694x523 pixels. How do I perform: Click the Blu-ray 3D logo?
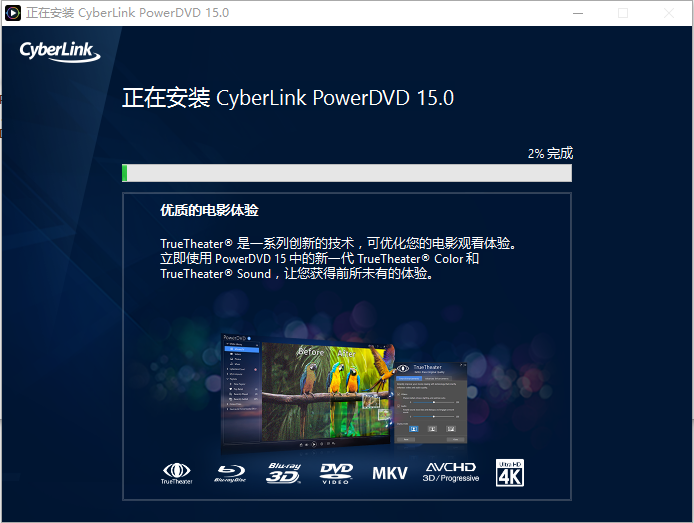click(x=284, y=472)
